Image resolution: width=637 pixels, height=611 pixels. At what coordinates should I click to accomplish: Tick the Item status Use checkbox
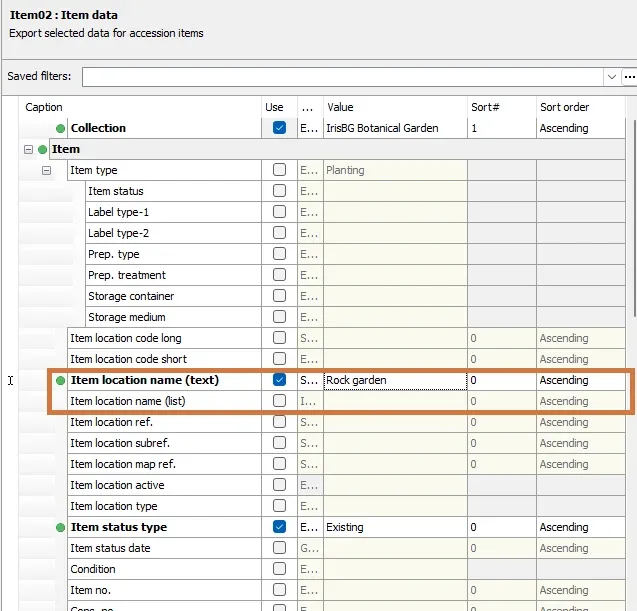(x=279, y=191)
